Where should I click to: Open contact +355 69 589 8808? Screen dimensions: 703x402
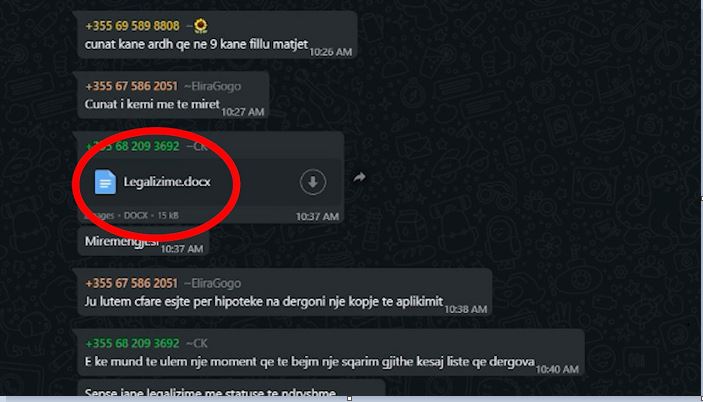tap(132, 26)
